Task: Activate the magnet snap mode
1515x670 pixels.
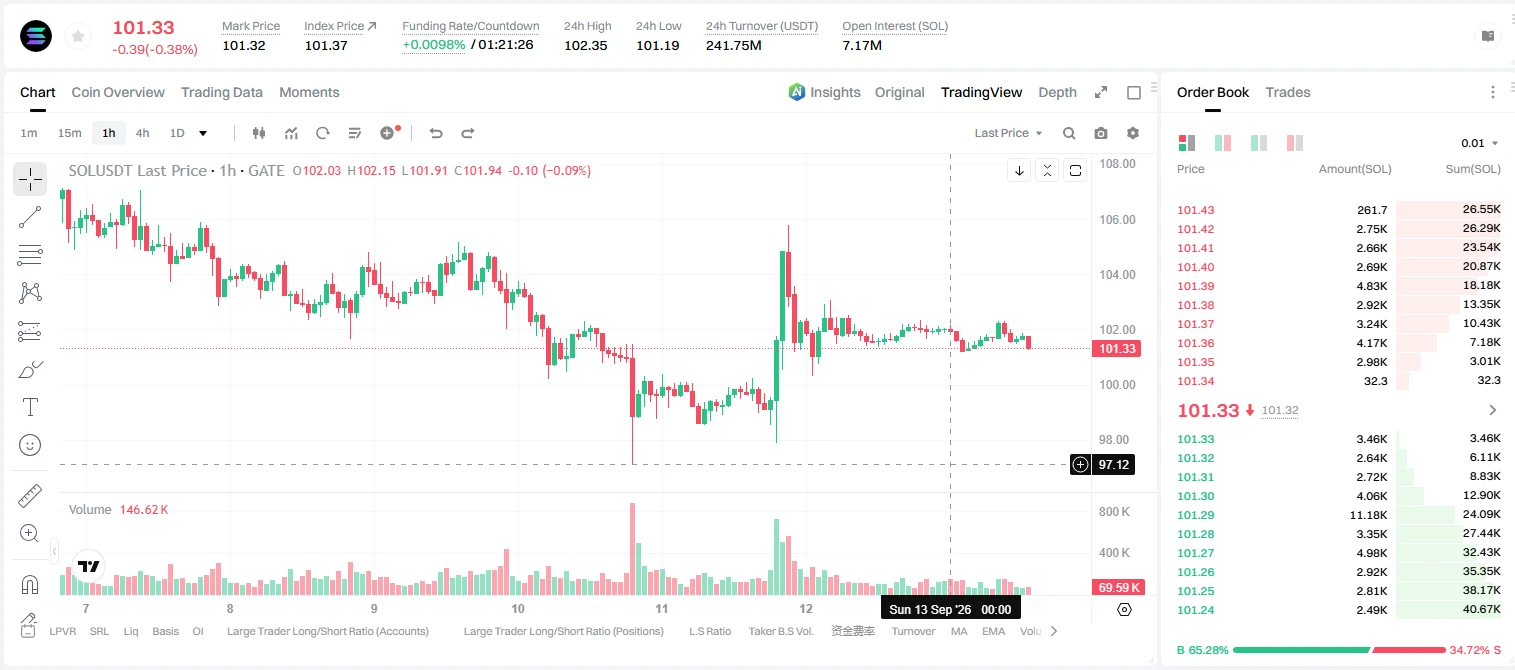Action: pos(30,585)
